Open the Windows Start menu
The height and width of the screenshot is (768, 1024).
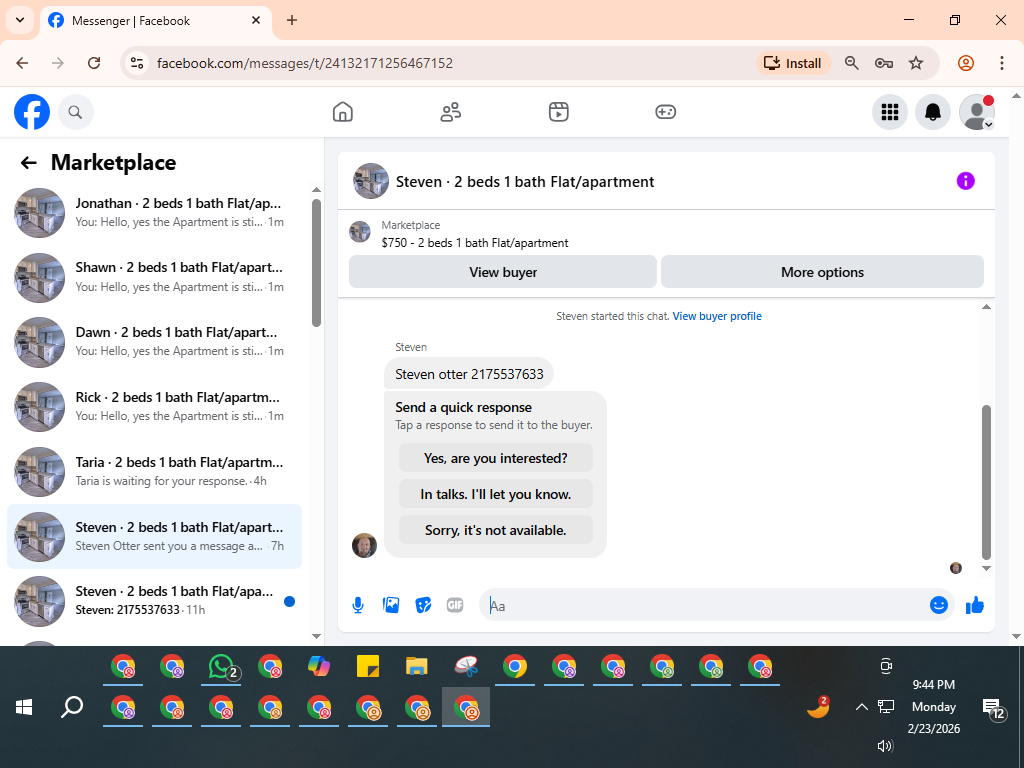(x=24, y=707)
